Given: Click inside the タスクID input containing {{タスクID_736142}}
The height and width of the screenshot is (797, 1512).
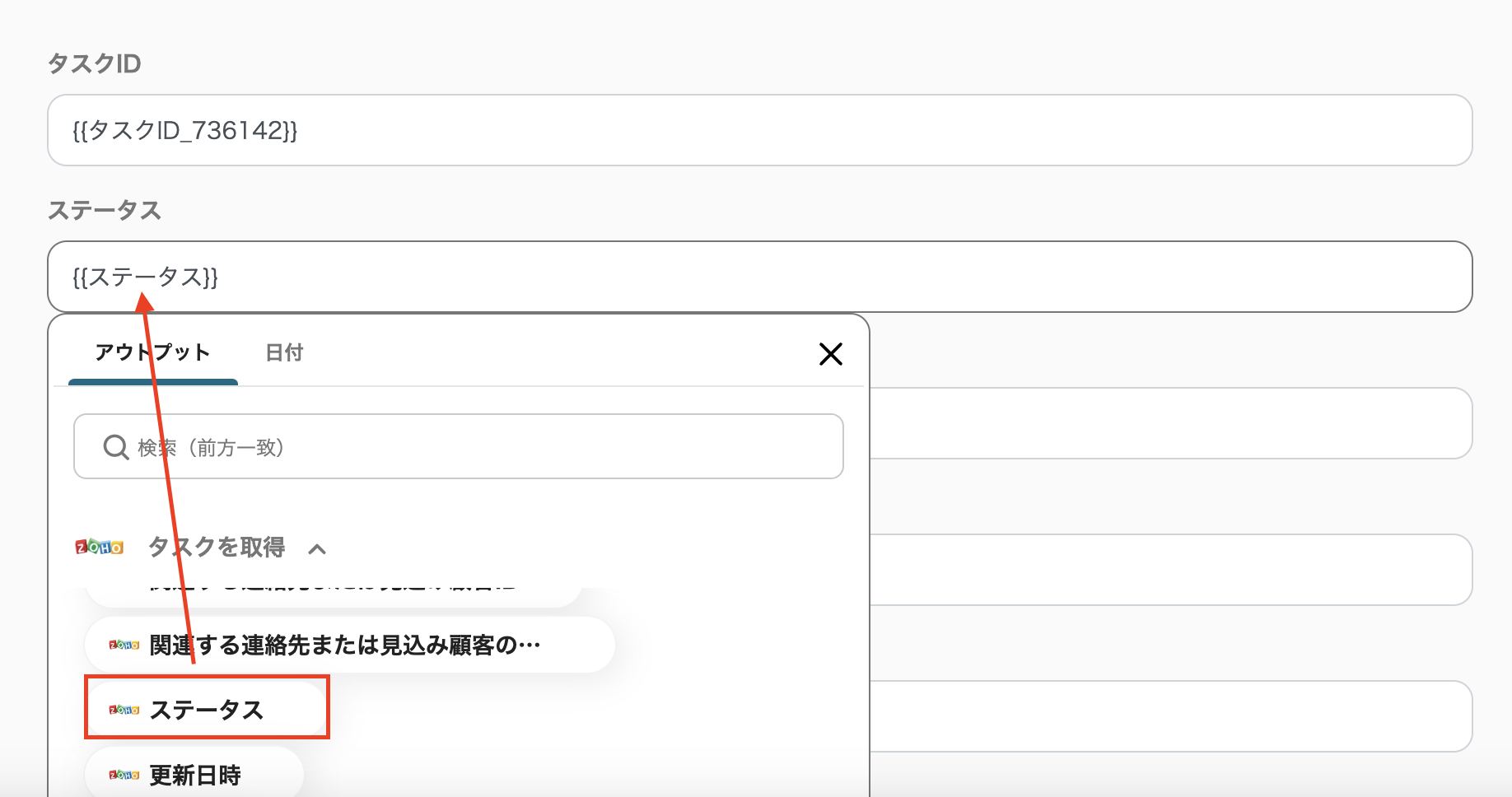Looking at the screenshot, I should click(412, 130).
